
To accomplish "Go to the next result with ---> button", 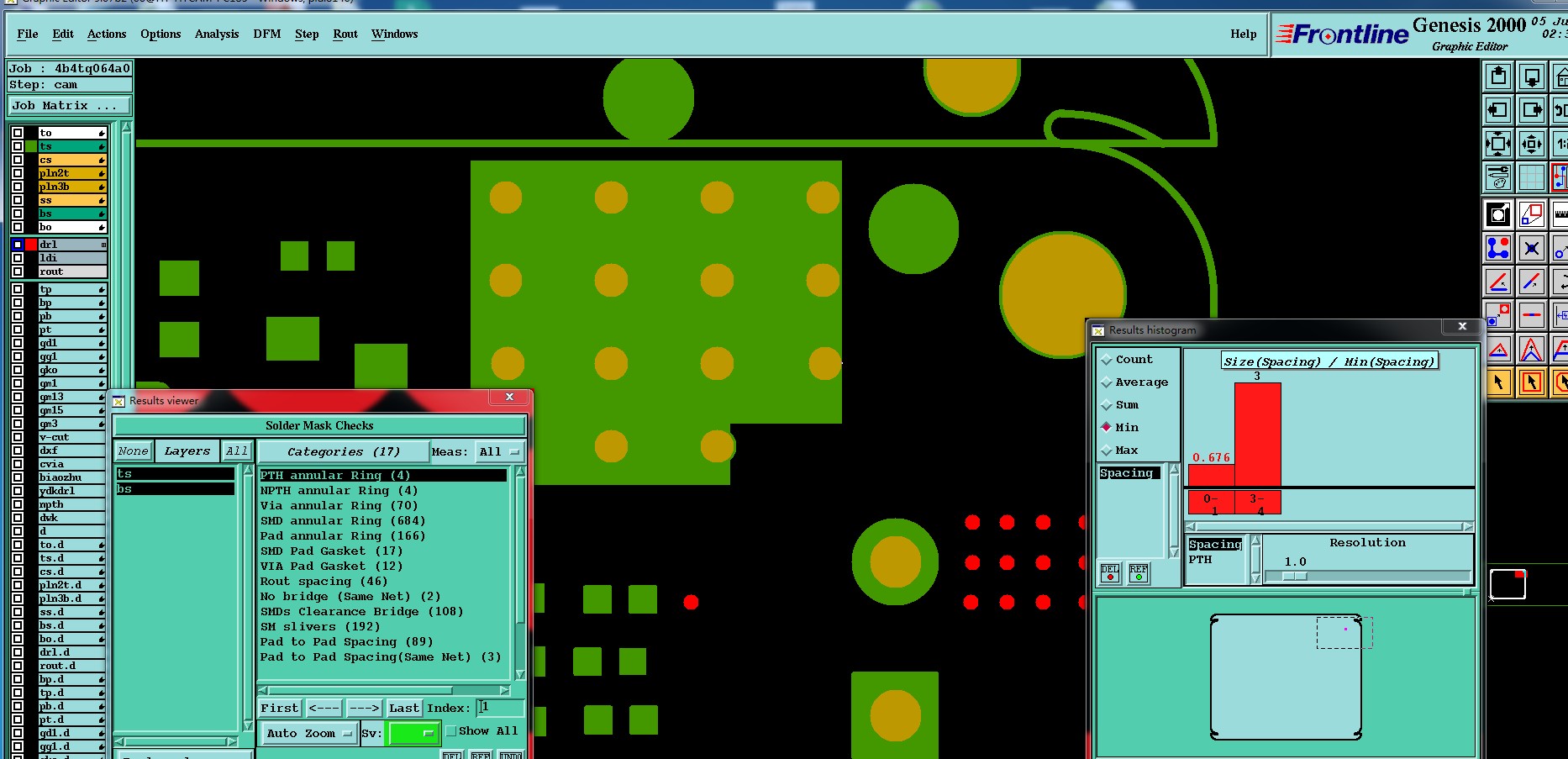I will tap(364, 709).
